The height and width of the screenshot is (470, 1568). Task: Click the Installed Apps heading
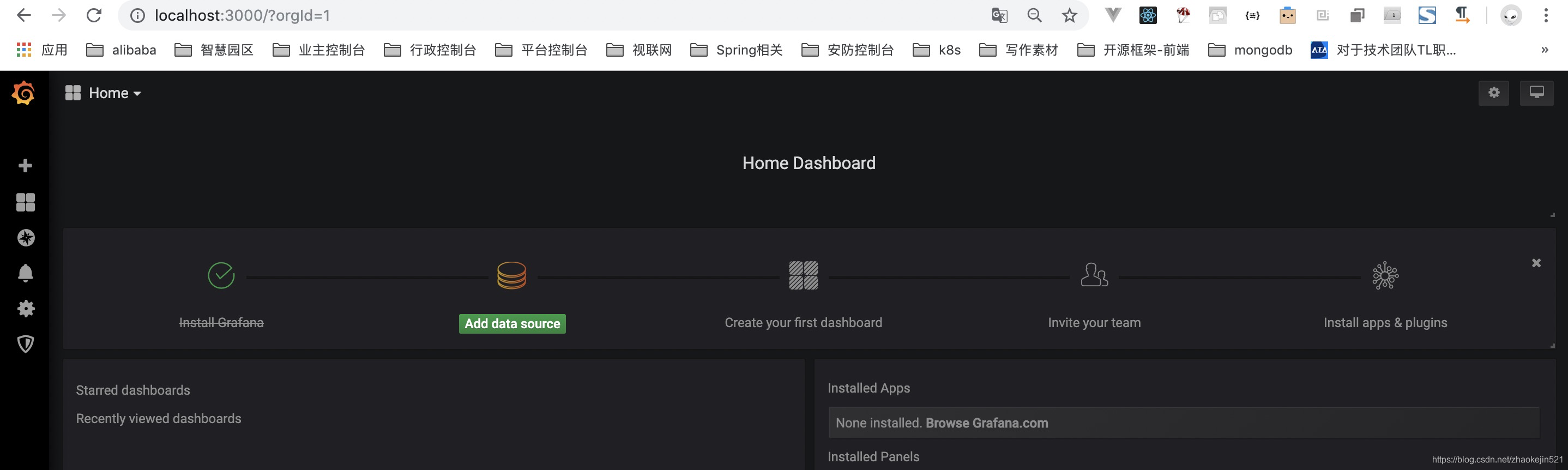click(x=869, y=388)
